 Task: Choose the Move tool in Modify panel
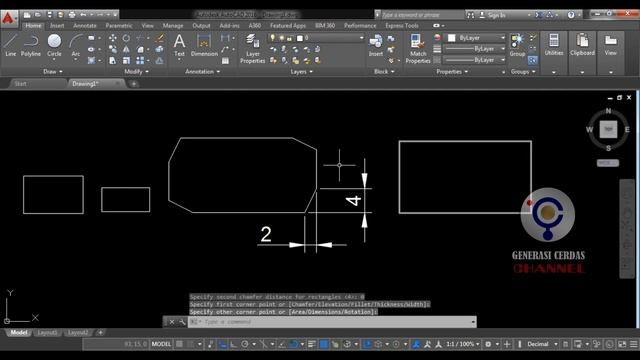point(113,38)
